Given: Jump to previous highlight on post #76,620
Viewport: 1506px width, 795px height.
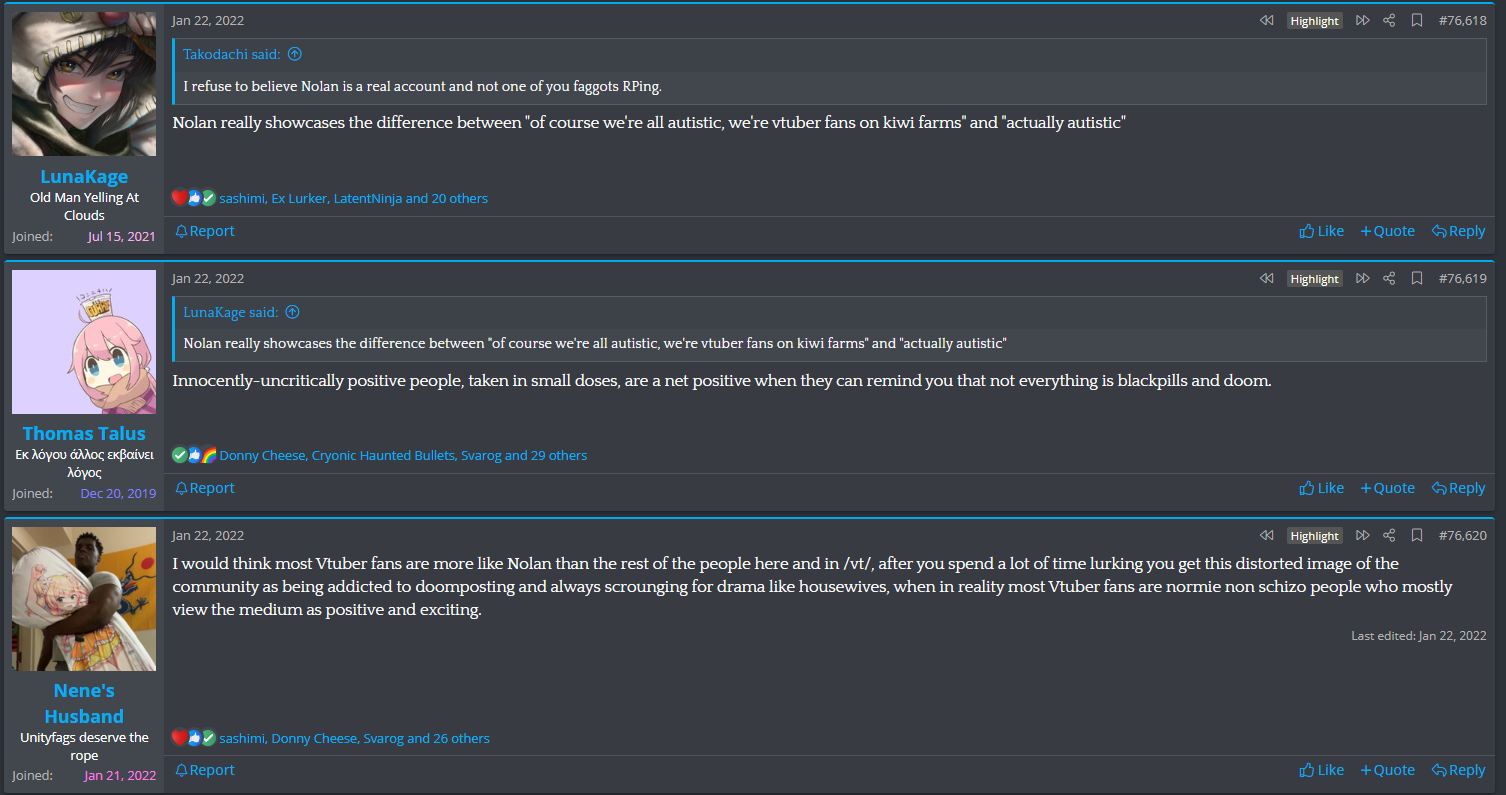Looking at the screenshot, I should [1266, 536].
